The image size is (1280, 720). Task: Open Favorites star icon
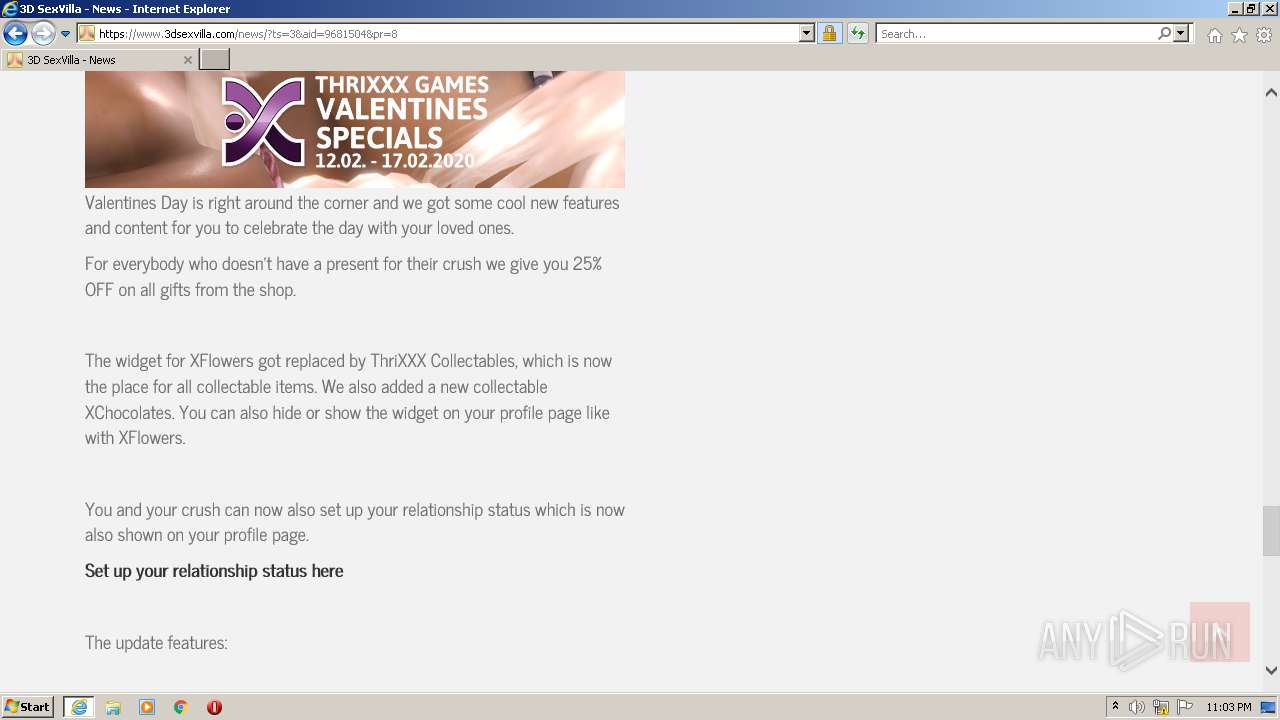click(x=1239, y=35)
